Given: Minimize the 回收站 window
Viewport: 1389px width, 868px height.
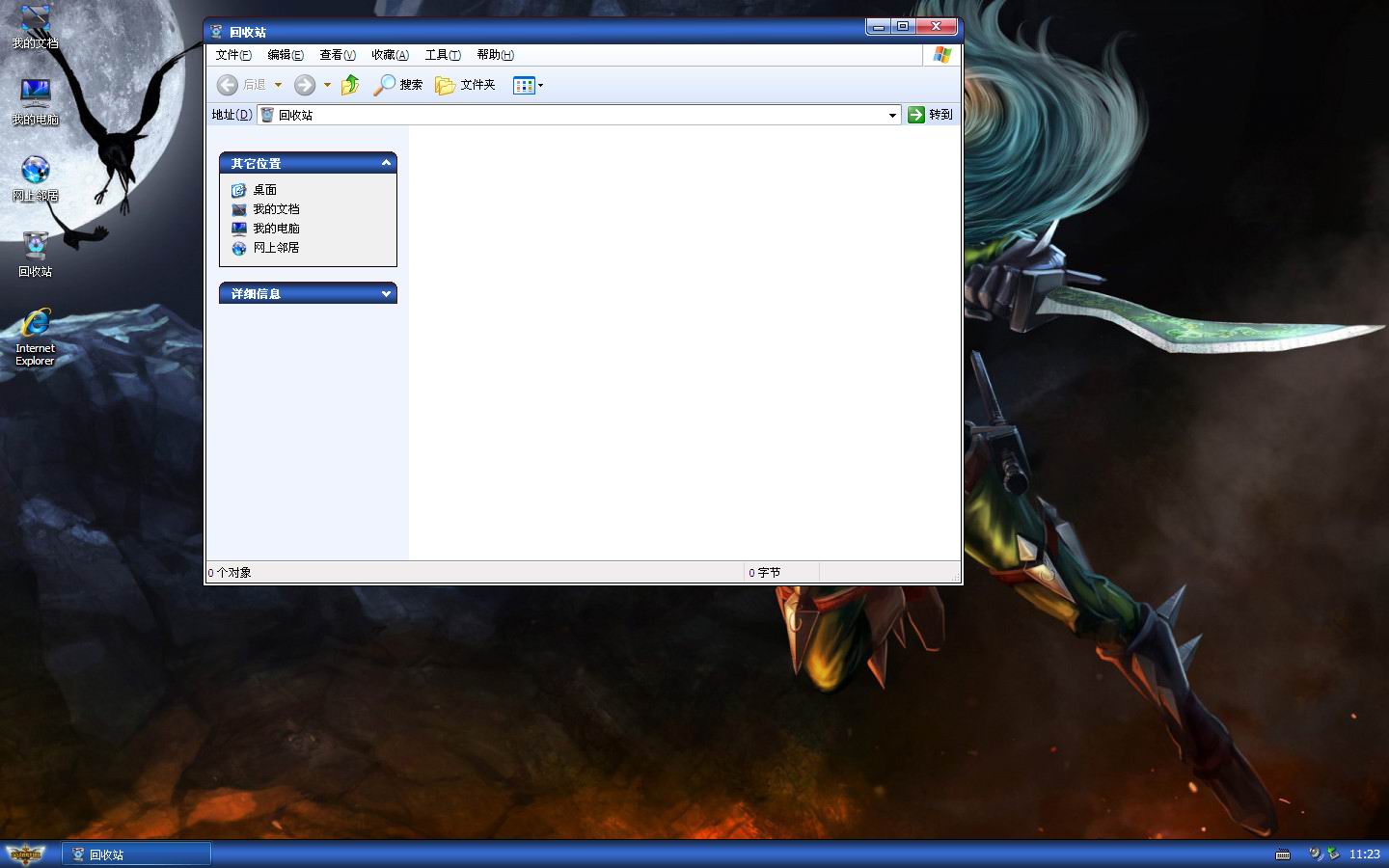Looking at the screenshot, I should coord(878,27).
